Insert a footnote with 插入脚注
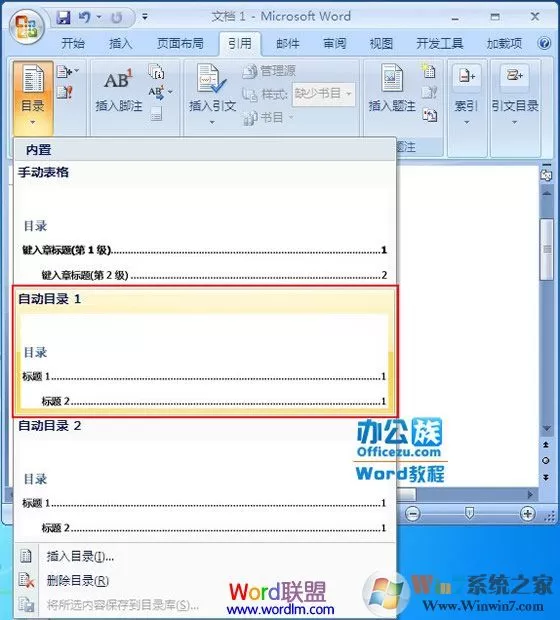This screenshot has width=560, height=620. coord(119,90)
